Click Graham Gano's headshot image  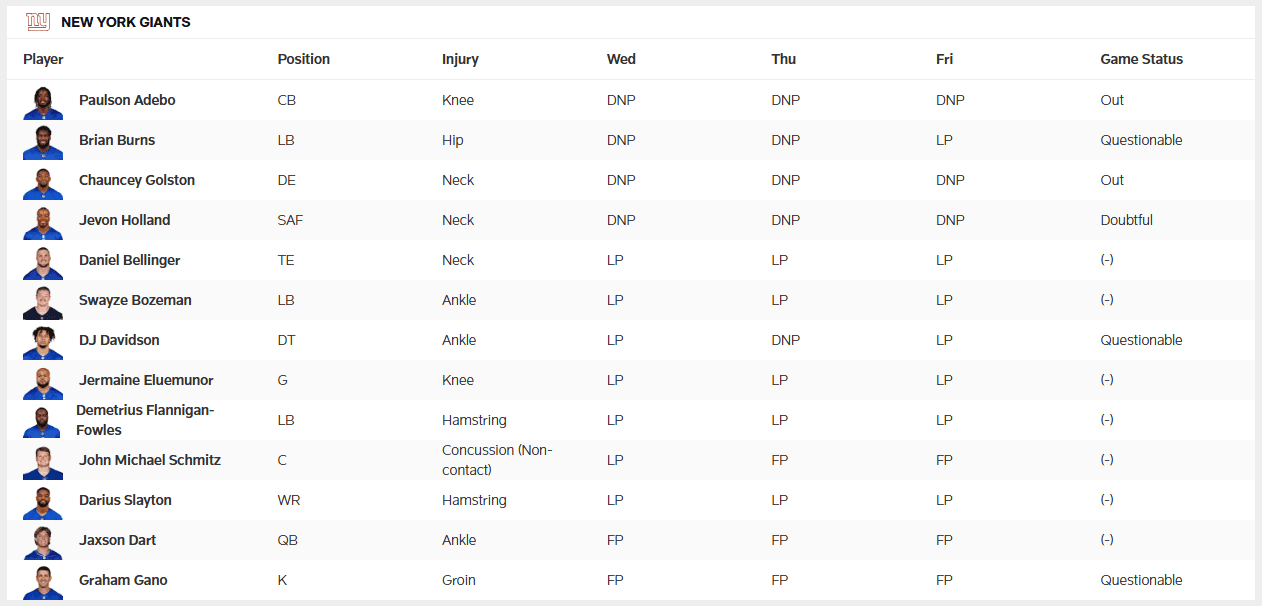click(42, 582)
